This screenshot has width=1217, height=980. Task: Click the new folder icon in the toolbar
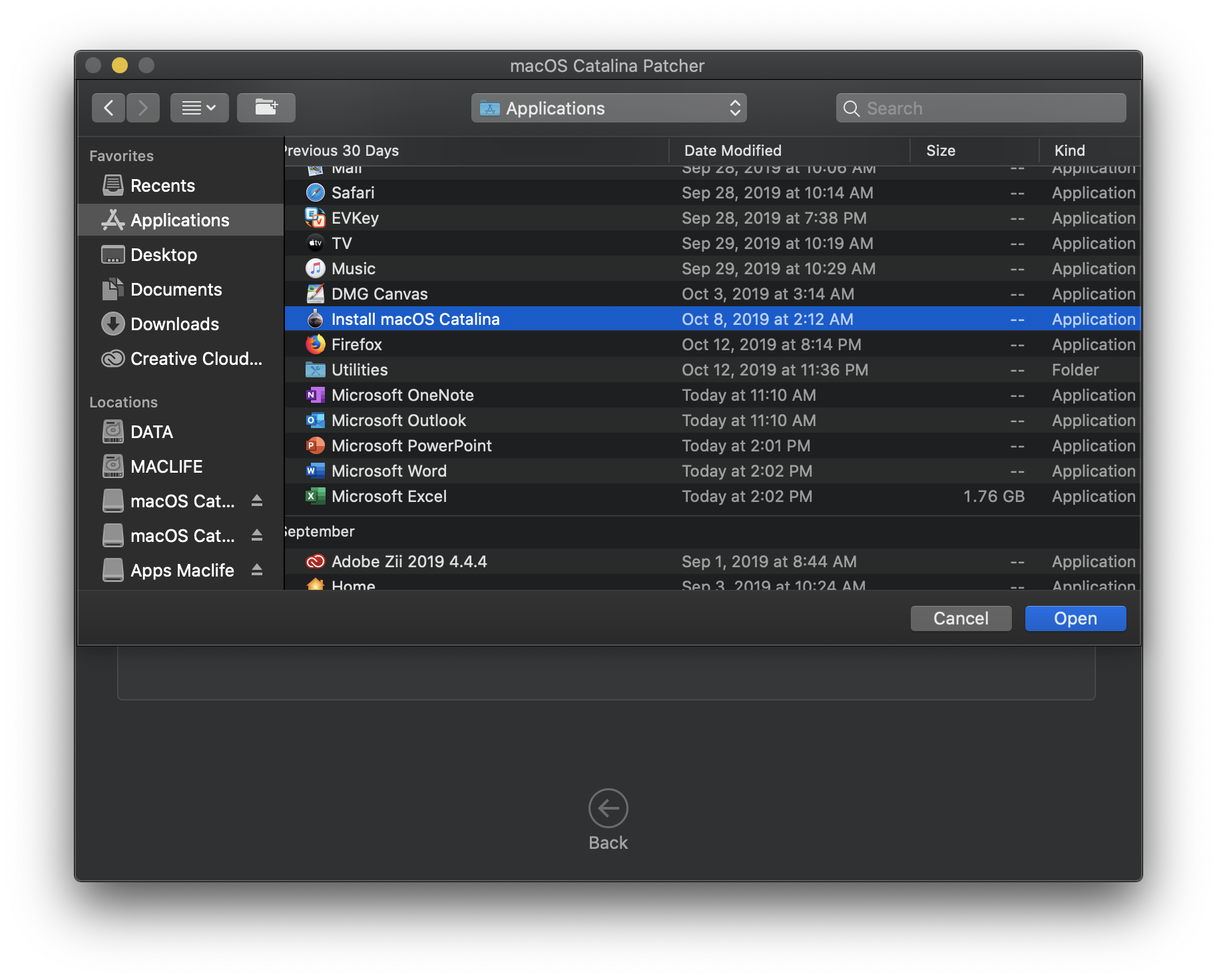coord(266,107)
